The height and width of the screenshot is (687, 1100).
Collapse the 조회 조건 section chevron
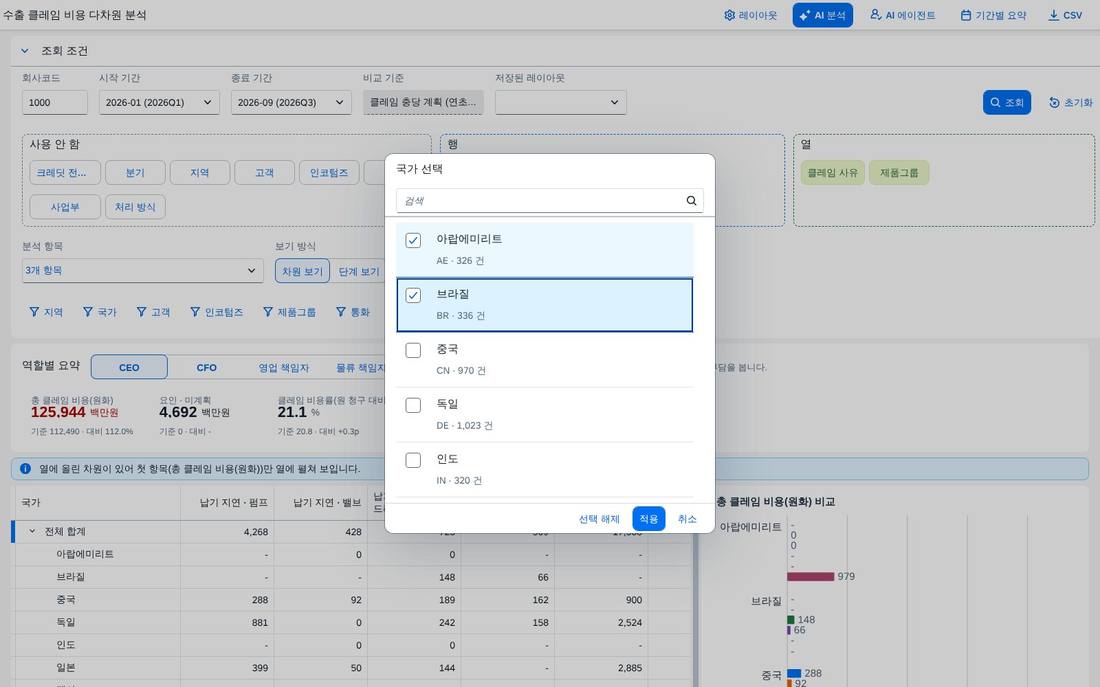point(25,51)
